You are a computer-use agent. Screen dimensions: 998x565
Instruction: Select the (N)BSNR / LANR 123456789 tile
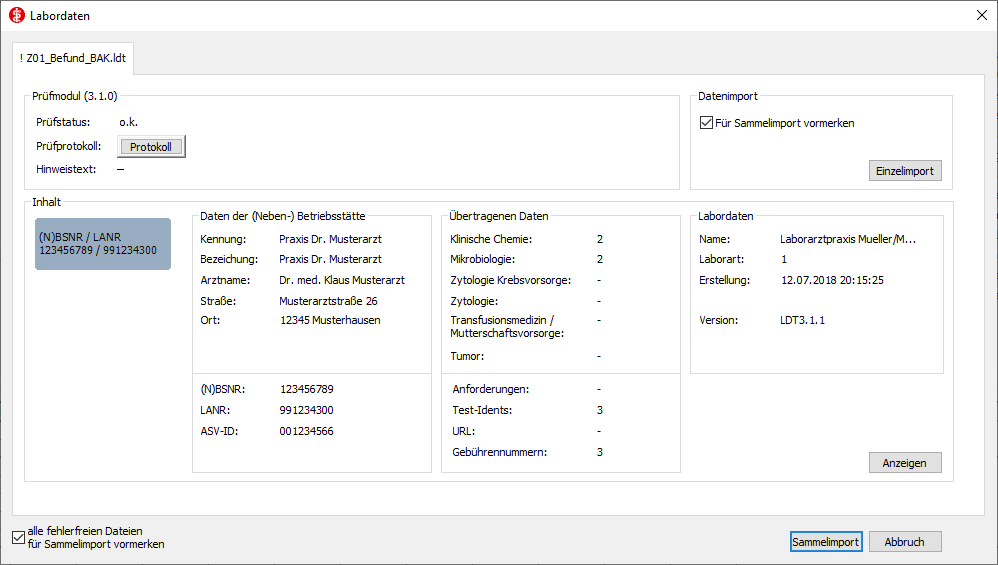tap(102, 244)
